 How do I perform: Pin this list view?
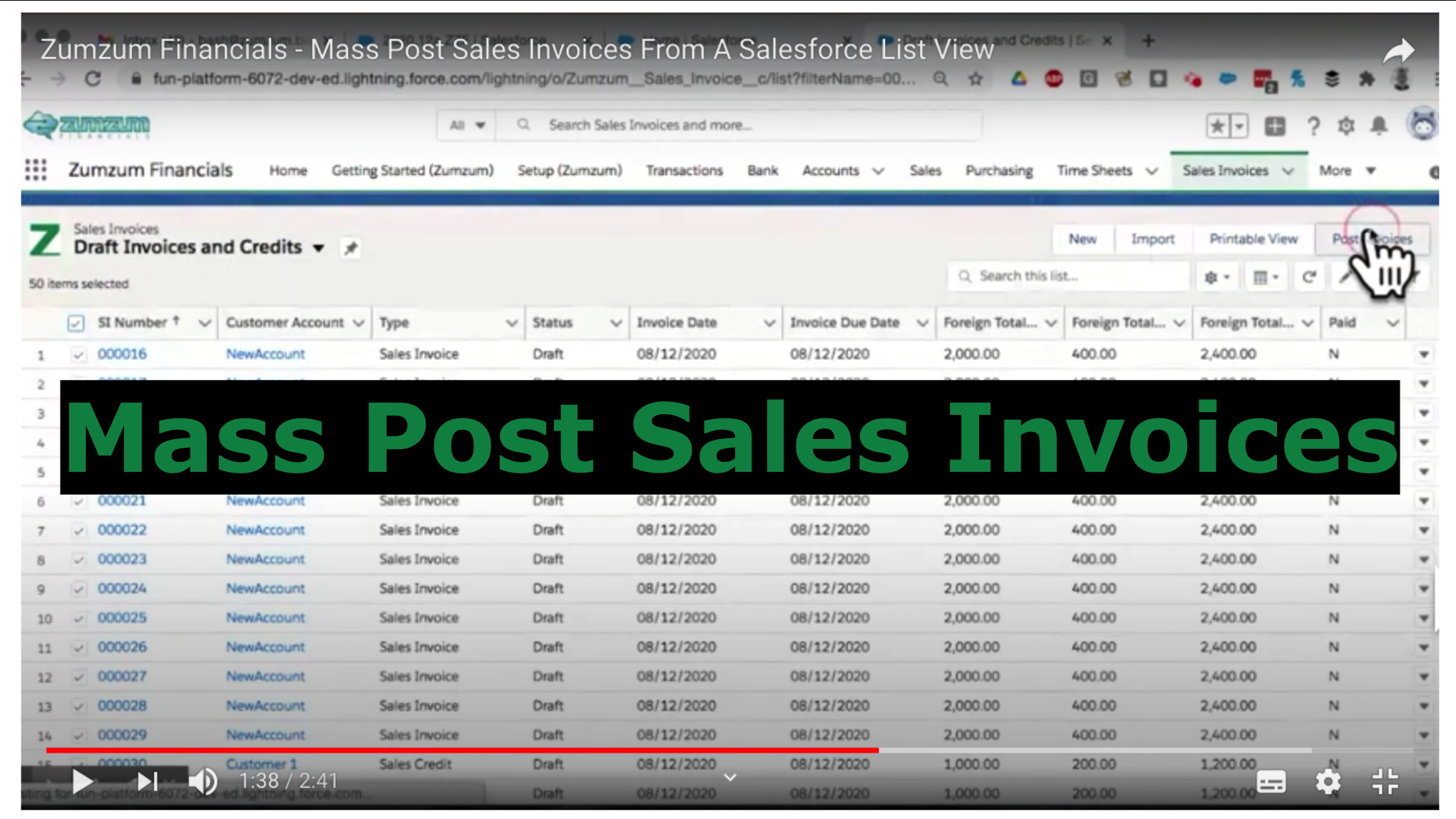coord(350,248)
